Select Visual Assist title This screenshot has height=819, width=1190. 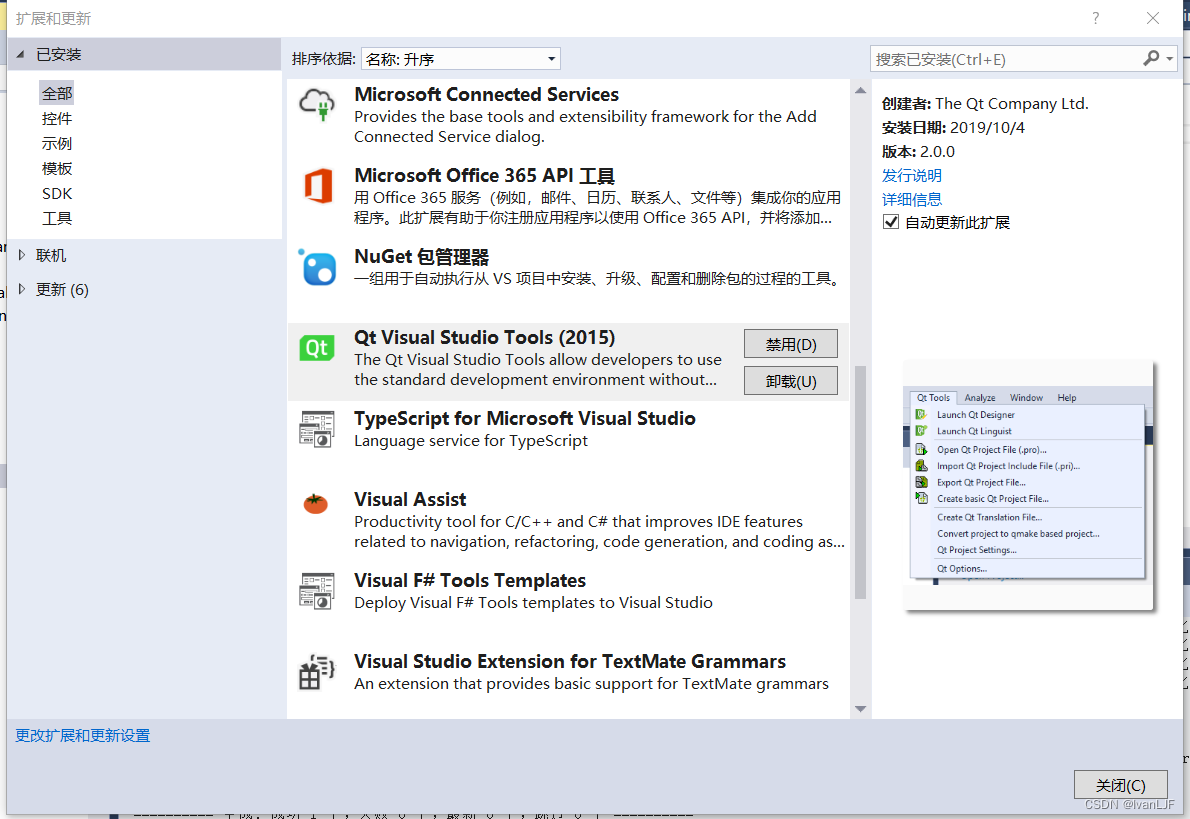pos(410,499)
